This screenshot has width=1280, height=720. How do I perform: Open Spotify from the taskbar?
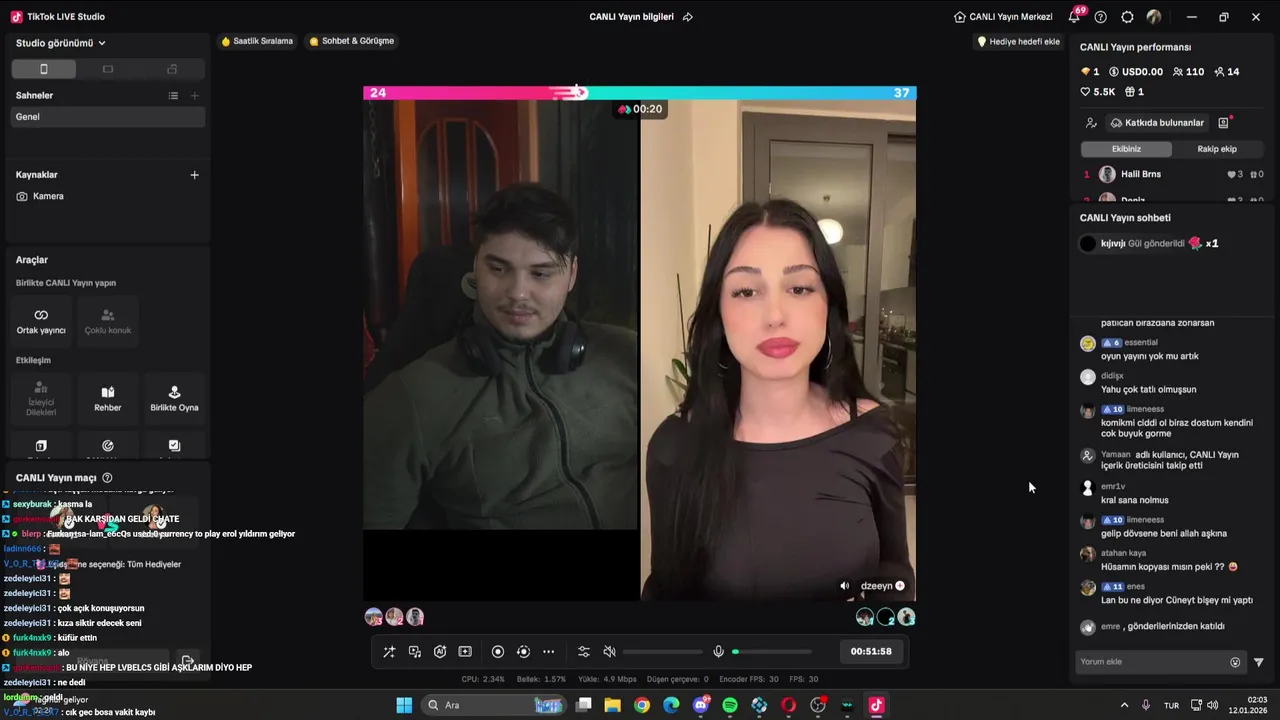(730, 705)
